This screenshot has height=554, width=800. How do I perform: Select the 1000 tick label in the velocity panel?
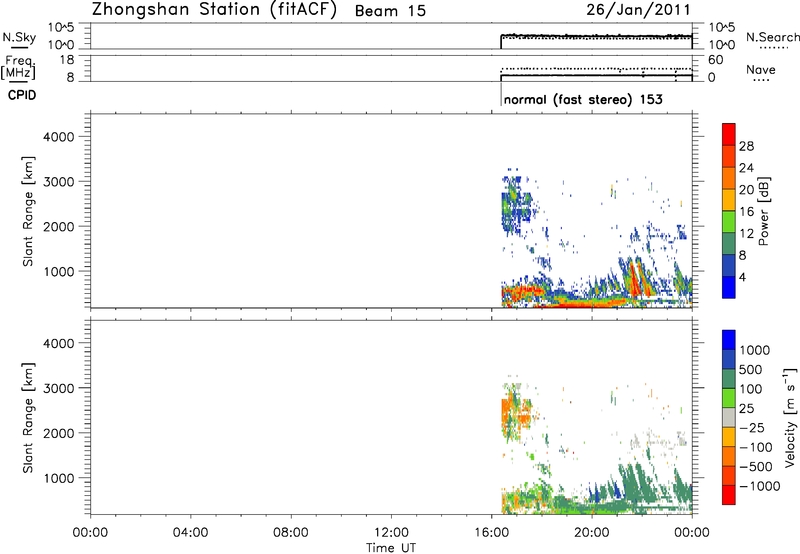point(59,478)
